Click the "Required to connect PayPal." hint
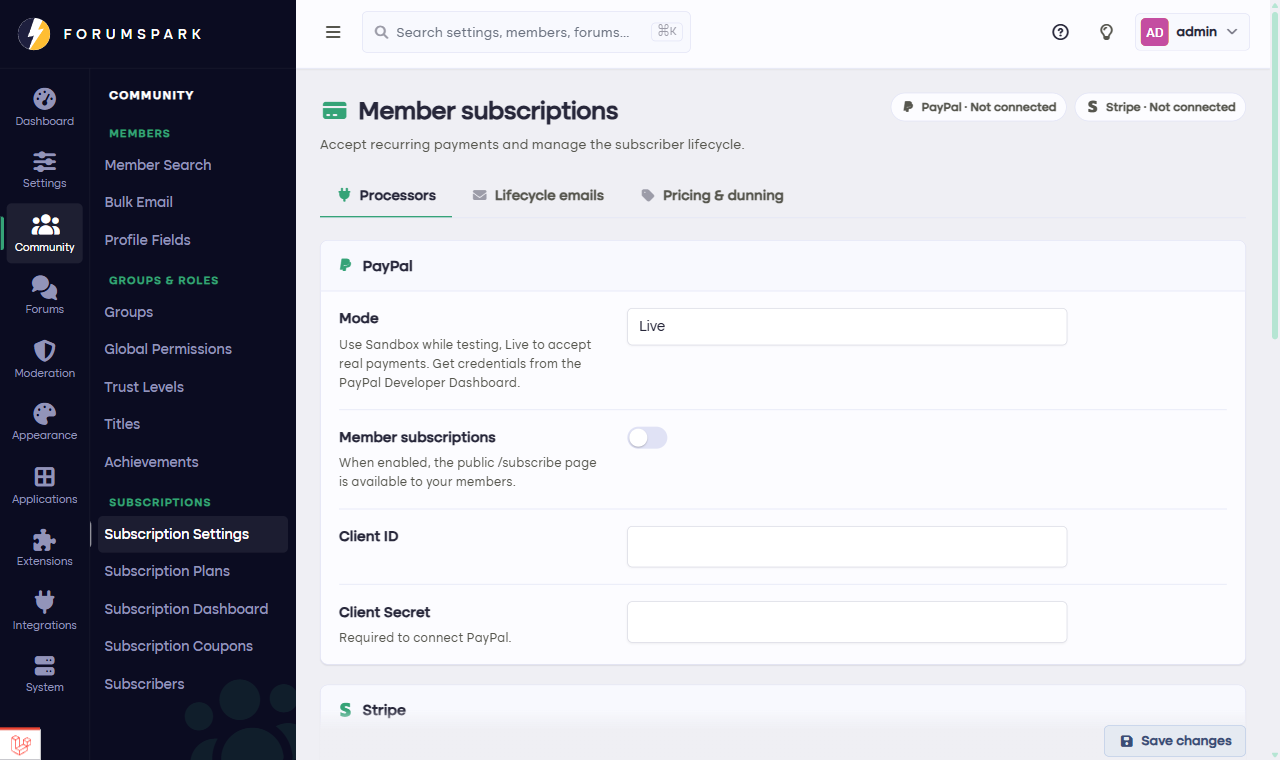Image resolution: width=1280 pixels, height=760 pixels. tap(425, 637)
